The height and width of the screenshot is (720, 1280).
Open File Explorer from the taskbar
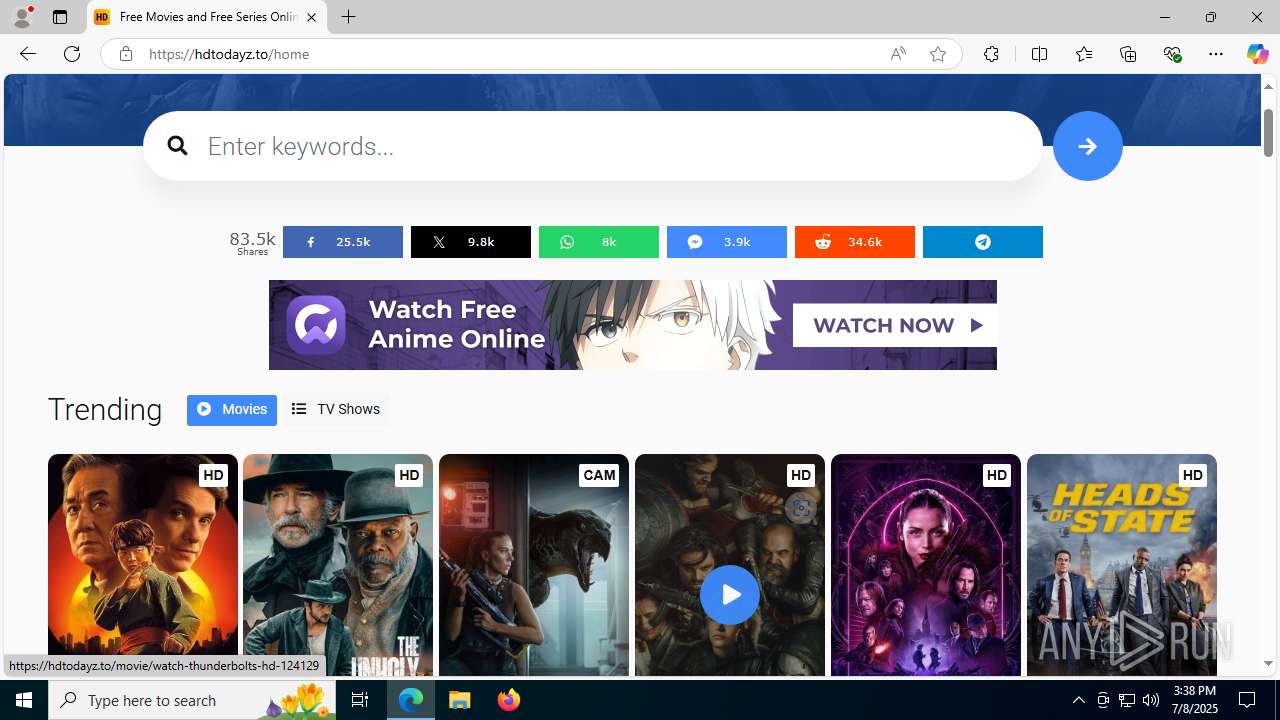point(460,700)
